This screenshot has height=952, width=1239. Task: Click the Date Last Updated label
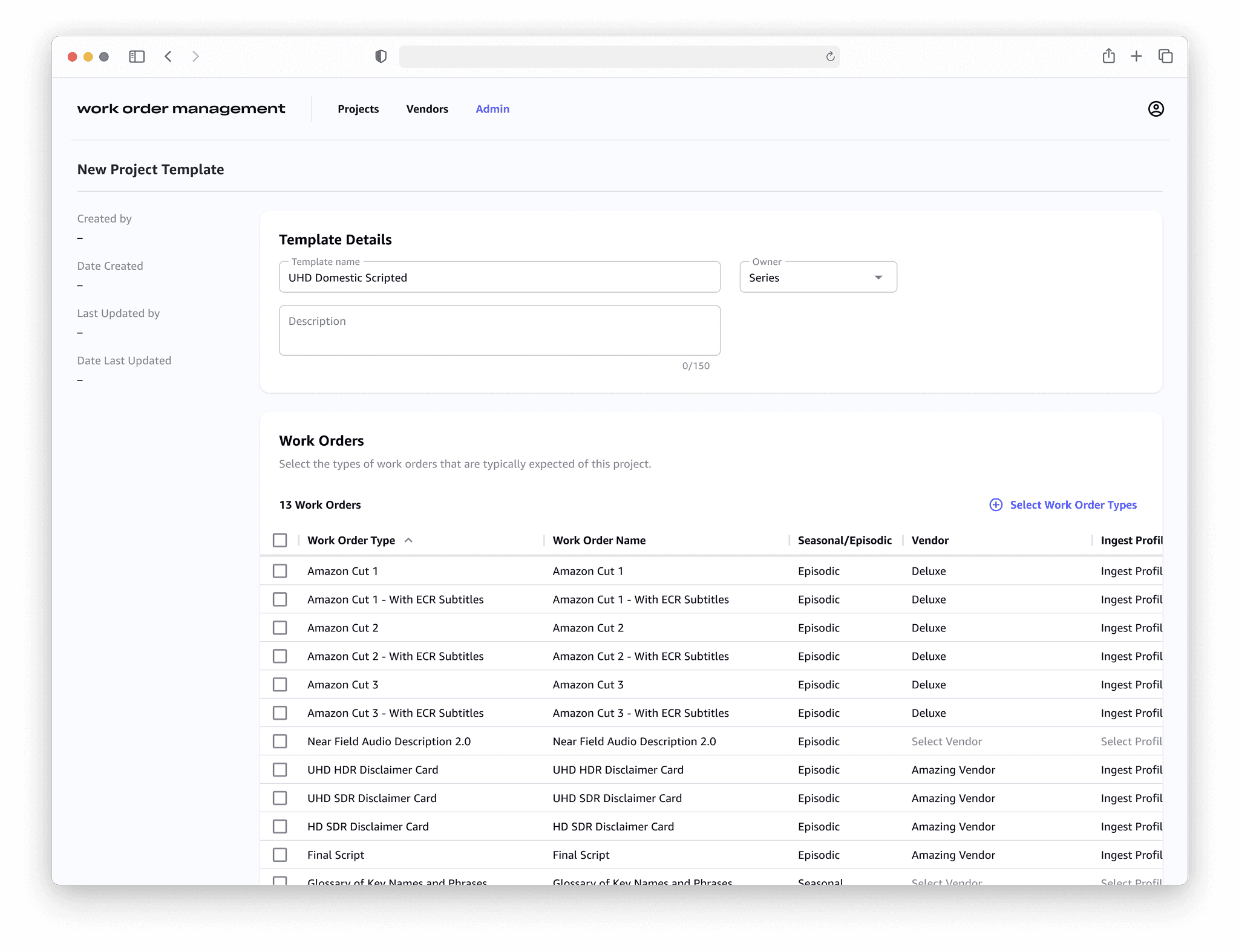click(x=124, y=360)
